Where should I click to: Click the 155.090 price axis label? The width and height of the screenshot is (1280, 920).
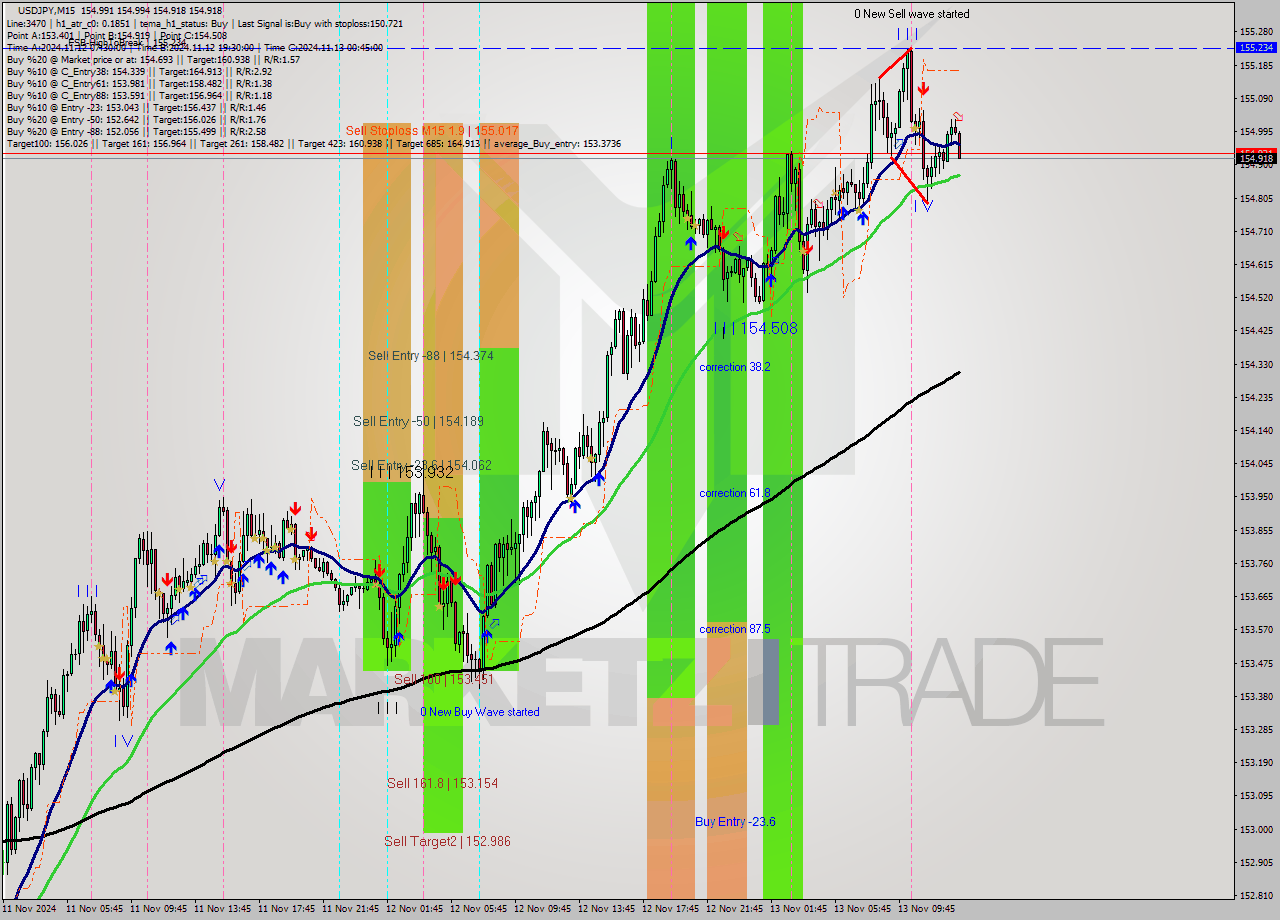(x=1256, y=99)
